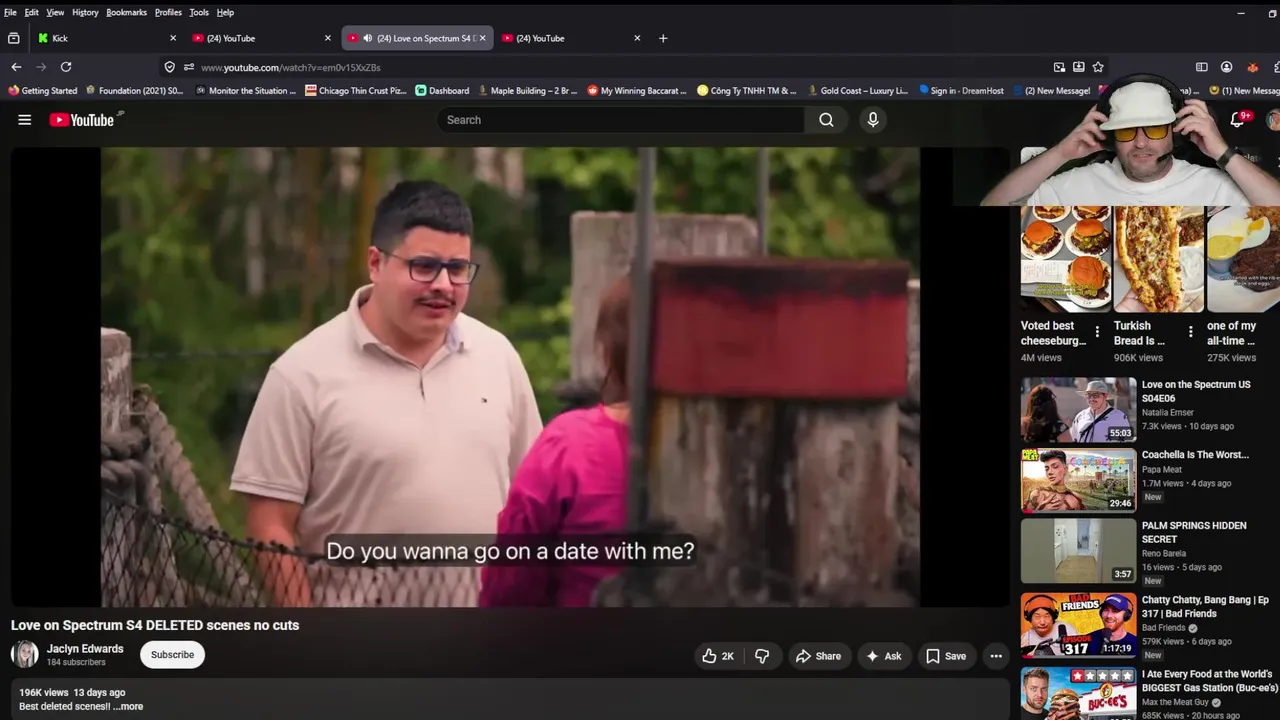The image size is (1280, 720).
Task: Open Getting Started bookmark
Action: coord(42,90)
